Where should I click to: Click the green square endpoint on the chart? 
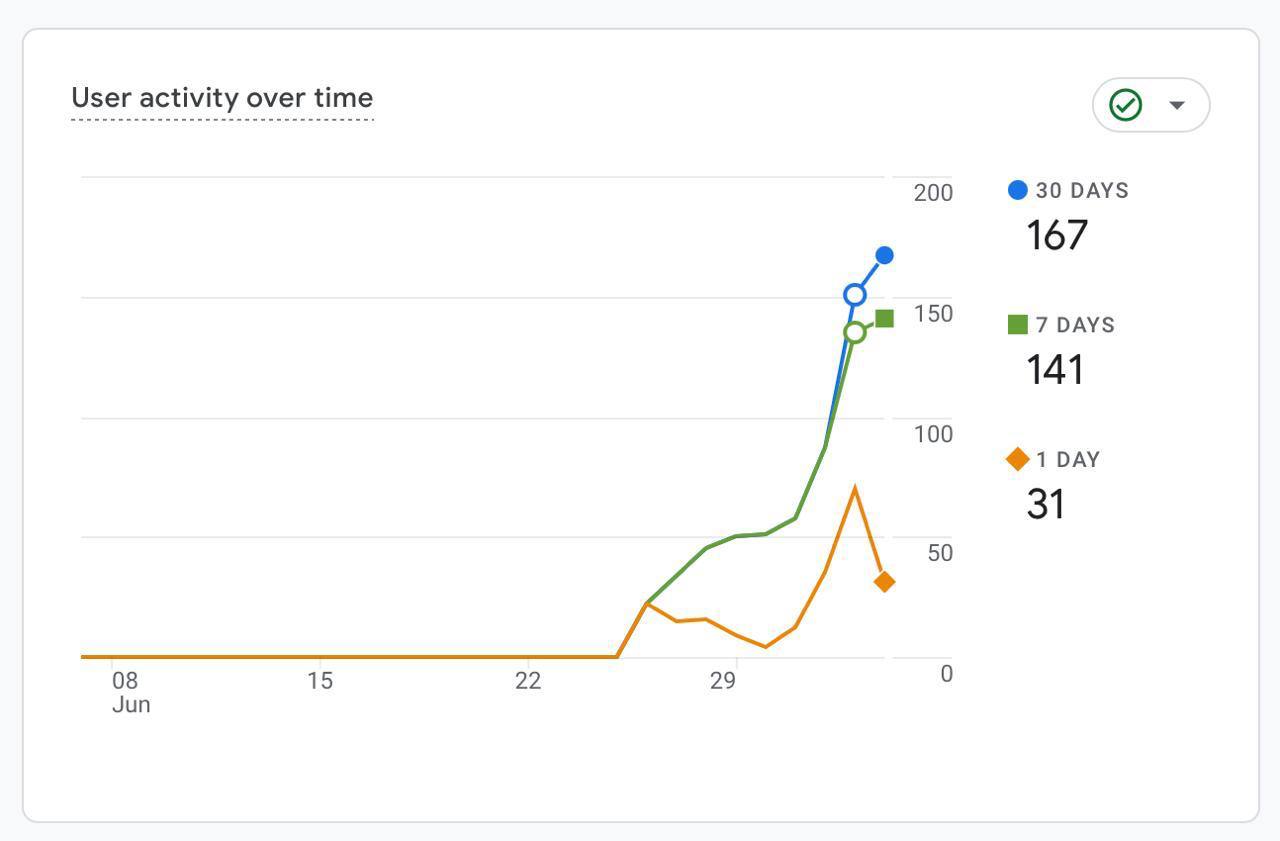(884, 319)
